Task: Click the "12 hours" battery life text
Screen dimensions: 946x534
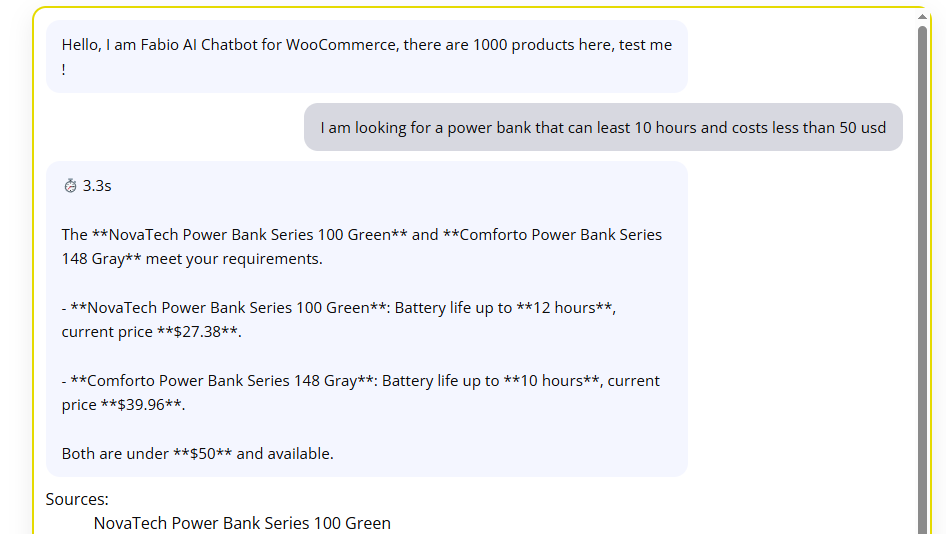Action: click(x=562, y=308)
